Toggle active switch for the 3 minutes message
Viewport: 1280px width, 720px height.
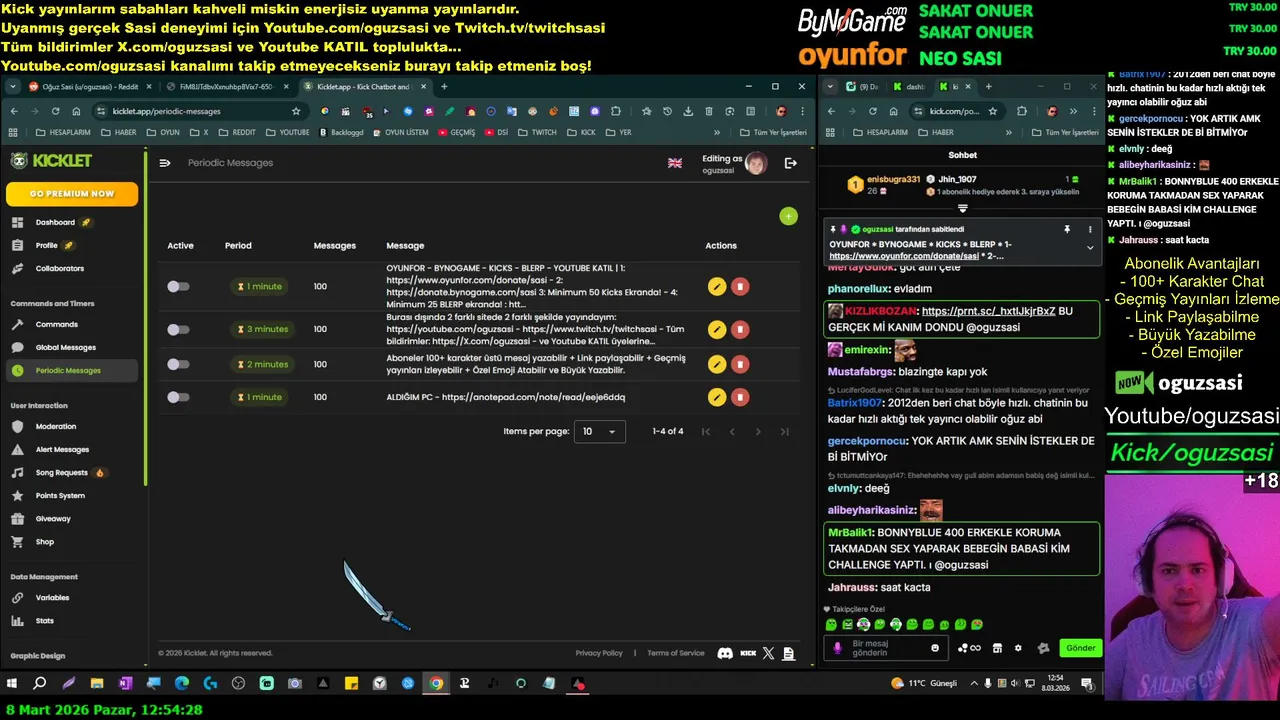pos(178,329)
